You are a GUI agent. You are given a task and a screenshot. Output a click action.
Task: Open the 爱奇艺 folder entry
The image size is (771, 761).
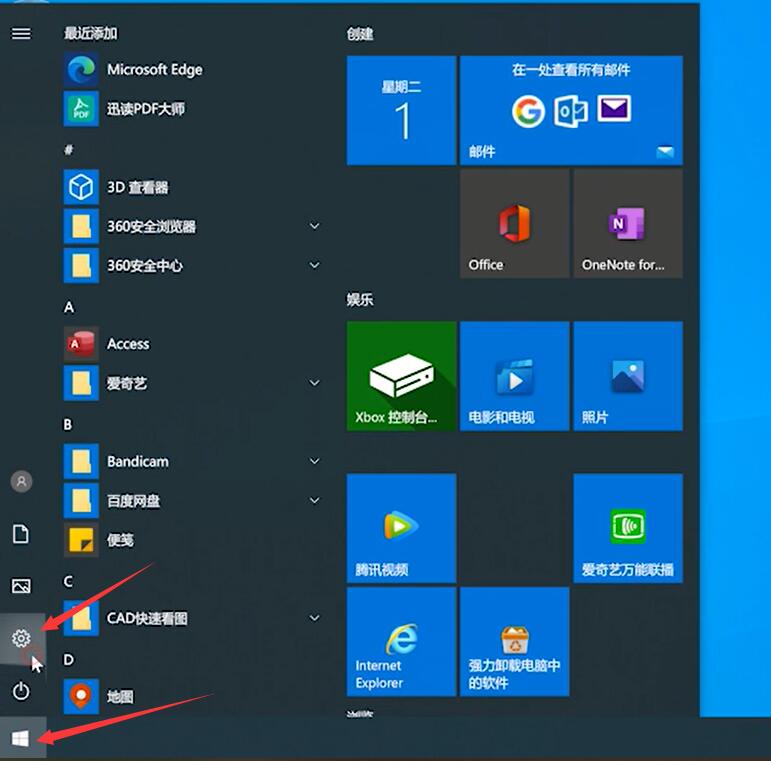click(192, 383)
